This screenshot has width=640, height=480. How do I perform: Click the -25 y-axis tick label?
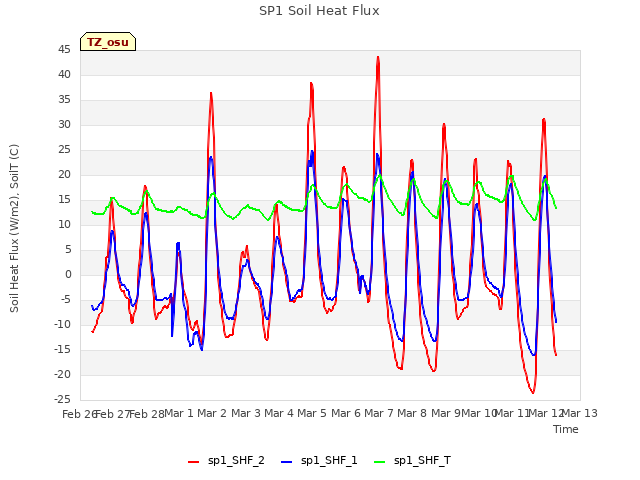coord(62,399)
